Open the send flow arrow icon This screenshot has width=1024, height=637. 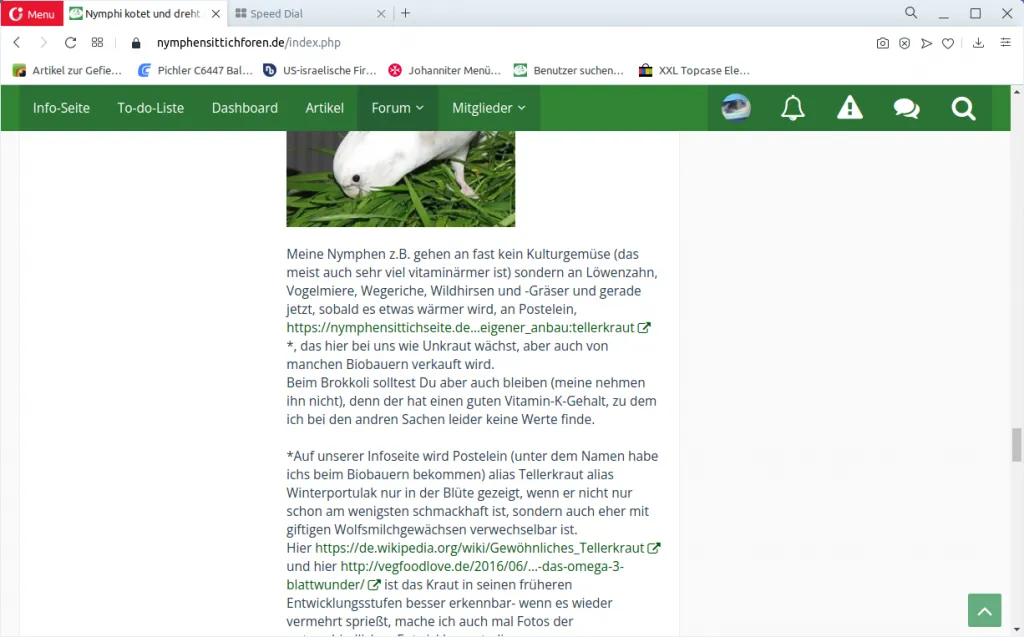click(926, 43)
